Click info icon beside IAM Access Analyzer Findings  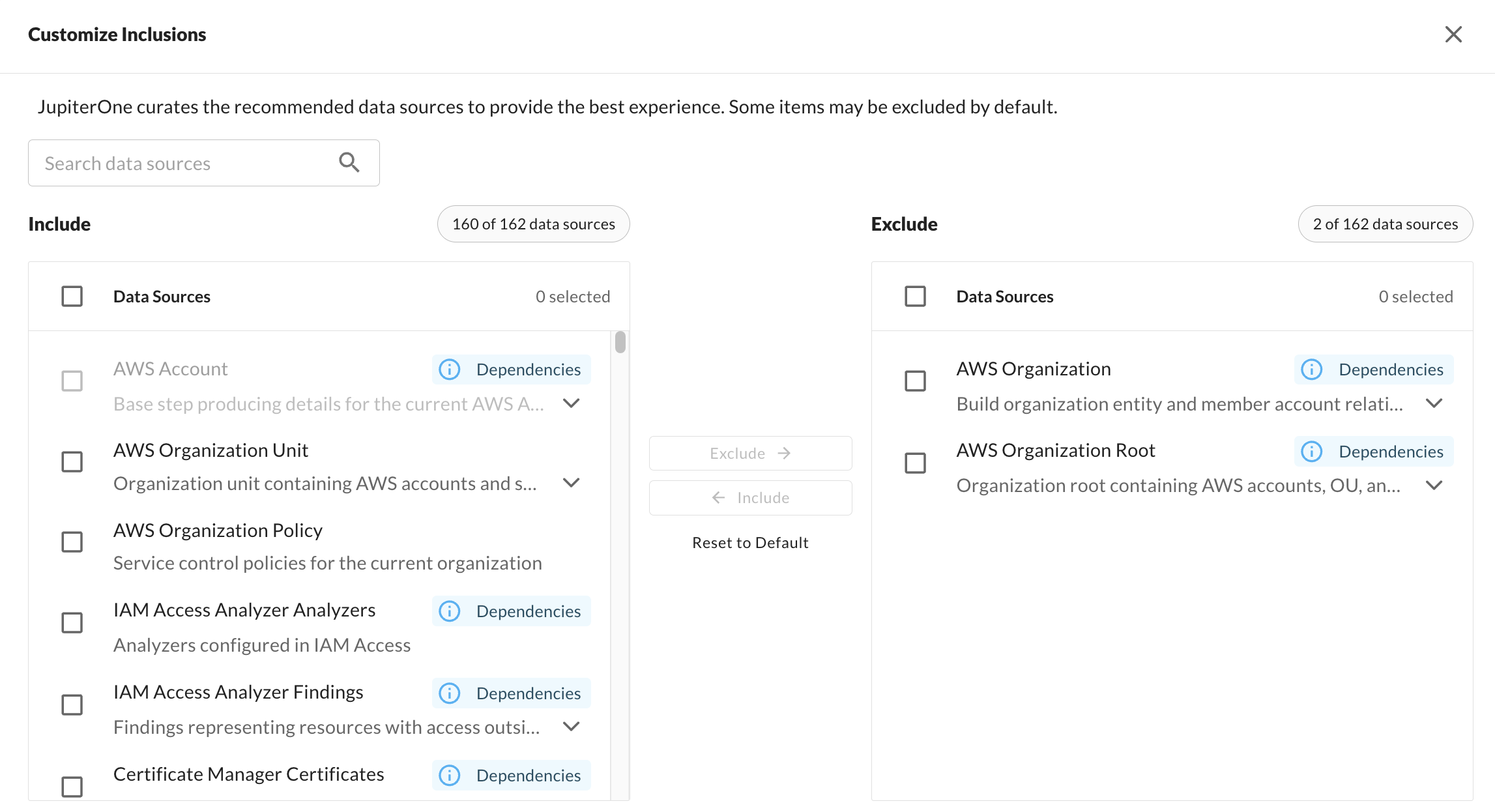click(449, 693)
